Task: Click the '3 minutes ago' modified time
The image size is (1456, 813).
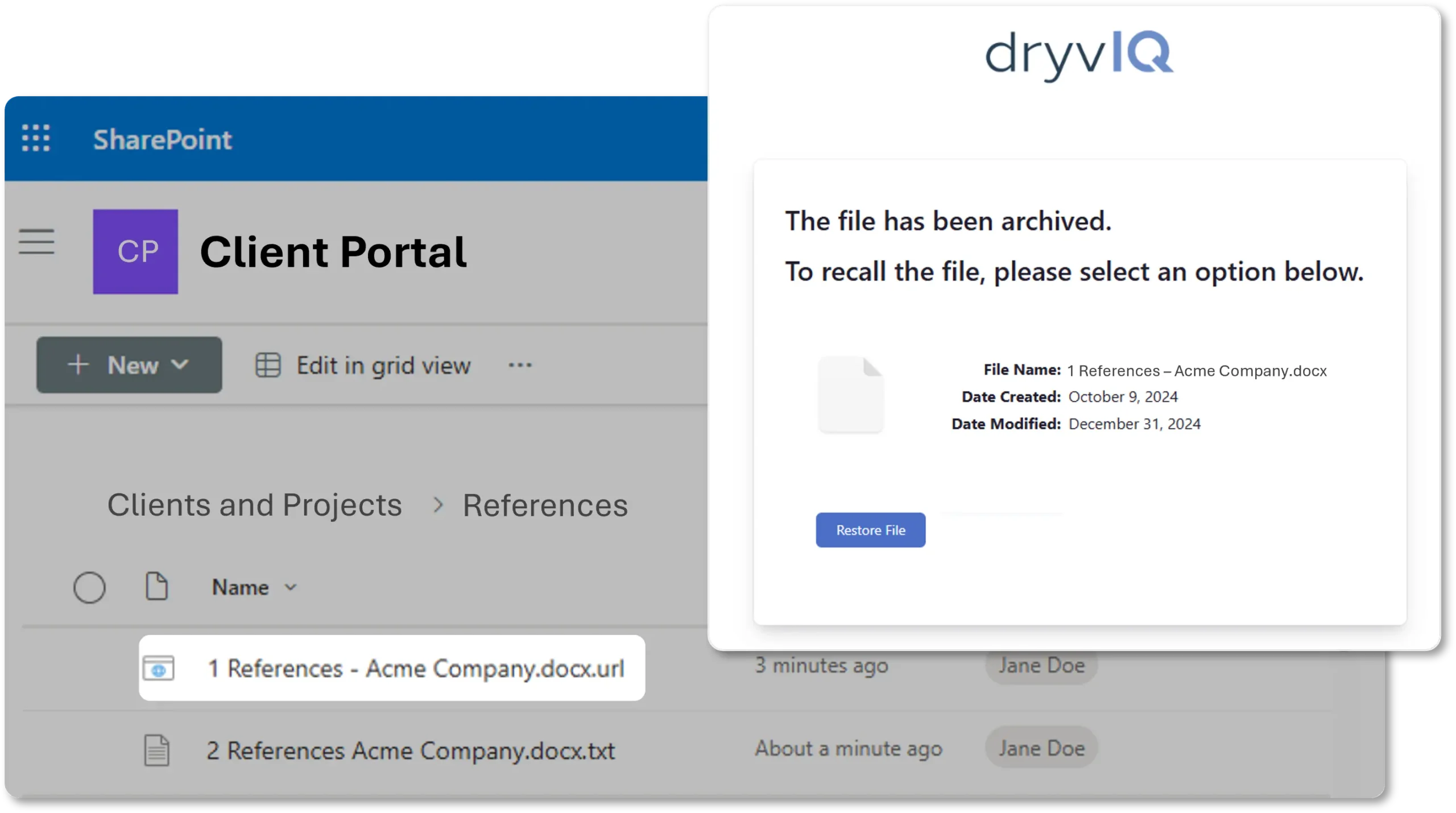Action: pyautogui.click(x=821, y=665)
